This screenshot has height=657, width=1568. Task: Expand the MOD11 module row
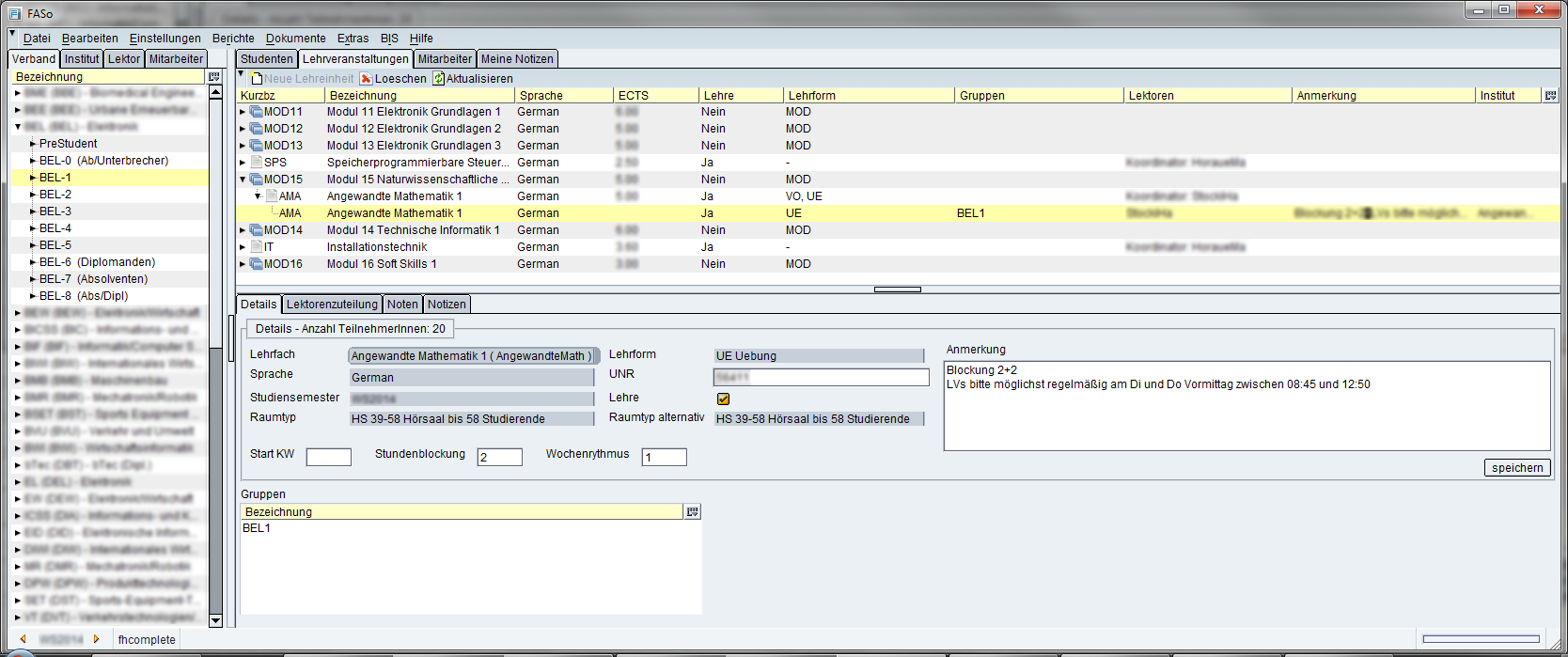click(x=243, y=112)
